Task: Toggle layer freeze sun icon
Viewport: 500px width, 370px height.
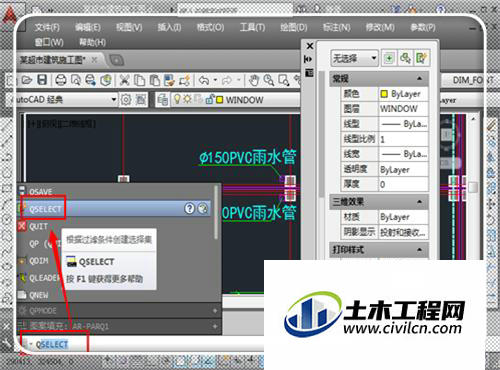Action: tap(187, 99)
